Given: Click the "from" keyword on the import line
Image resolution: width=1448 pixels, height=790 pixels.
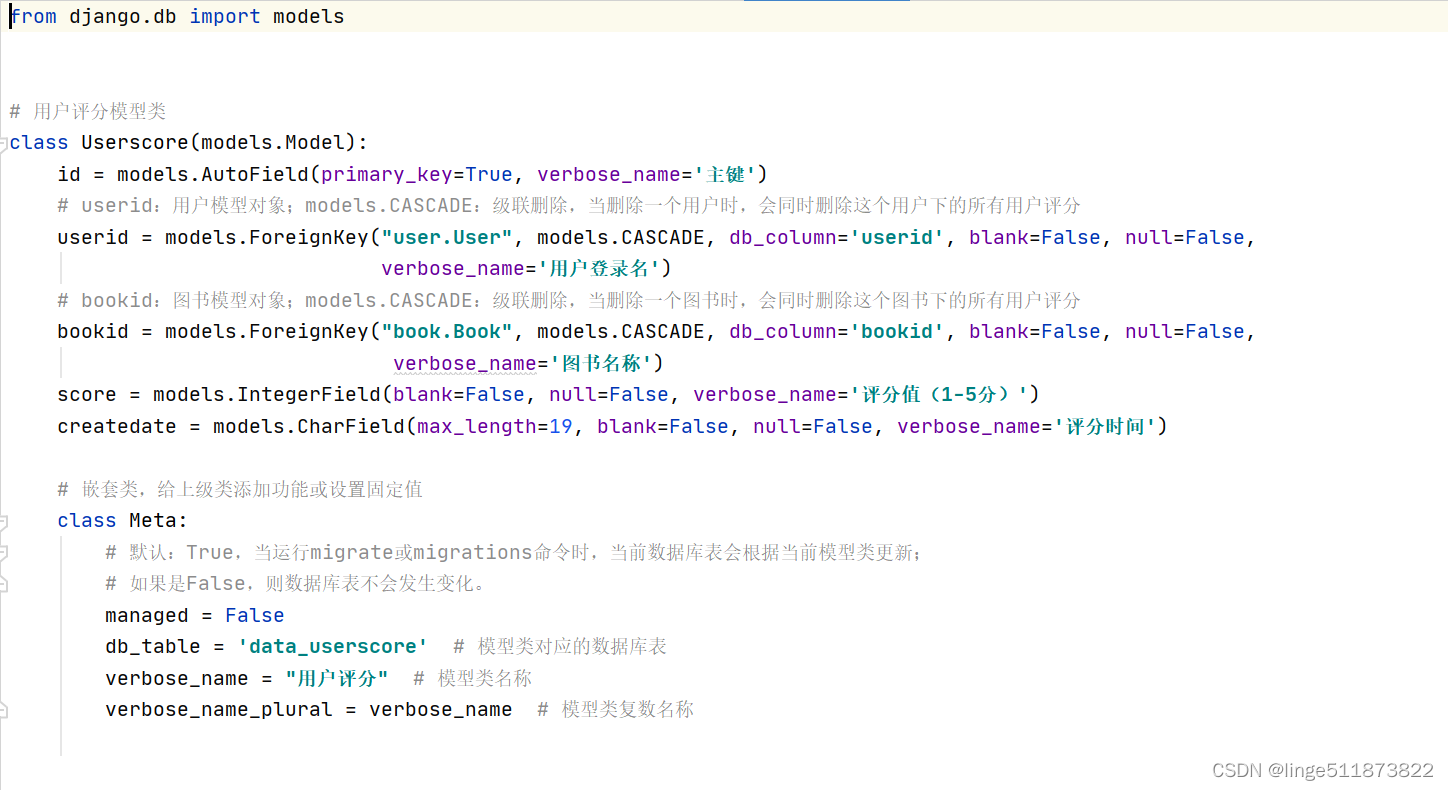Looking at the screenshot, I should pos(33,17).
